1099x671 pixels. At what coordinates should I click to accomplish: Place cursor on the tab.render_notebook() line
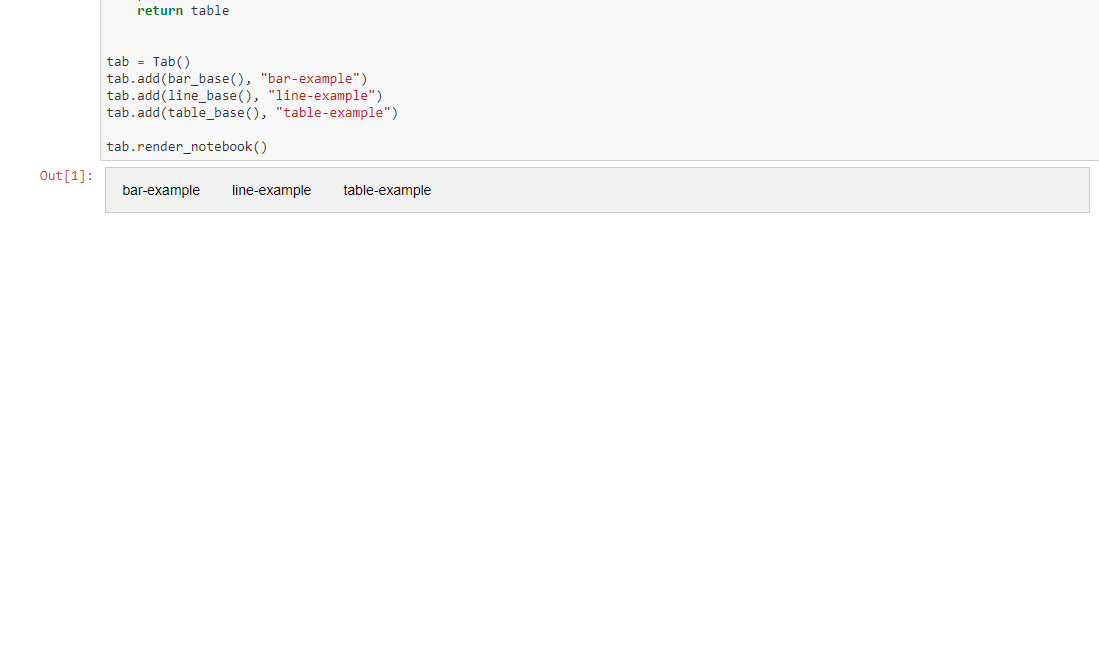click(x=186, y=146)
